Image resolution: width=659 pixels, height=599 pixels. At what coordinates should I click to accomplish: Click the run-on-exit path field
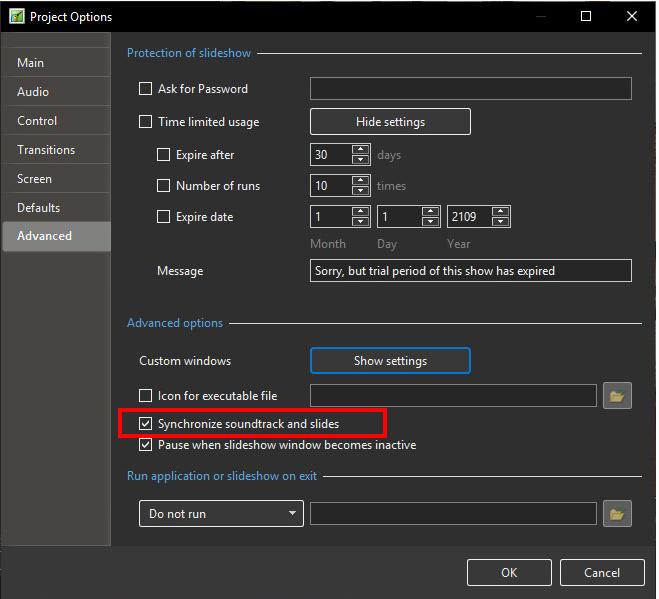[x=453, y=514]
